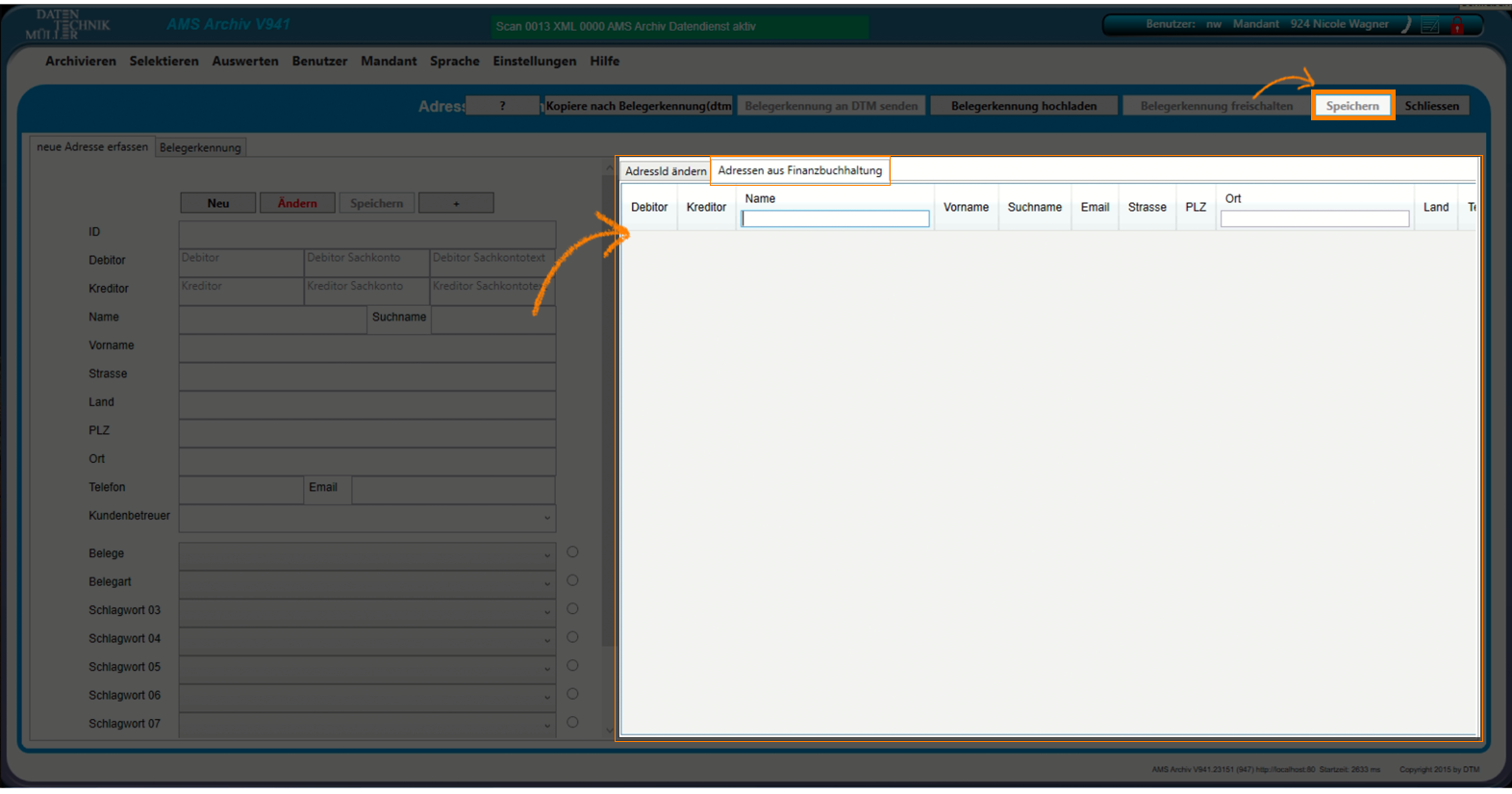Expand the Kundenbetreuer dropdown

click(x=547, y=518)
